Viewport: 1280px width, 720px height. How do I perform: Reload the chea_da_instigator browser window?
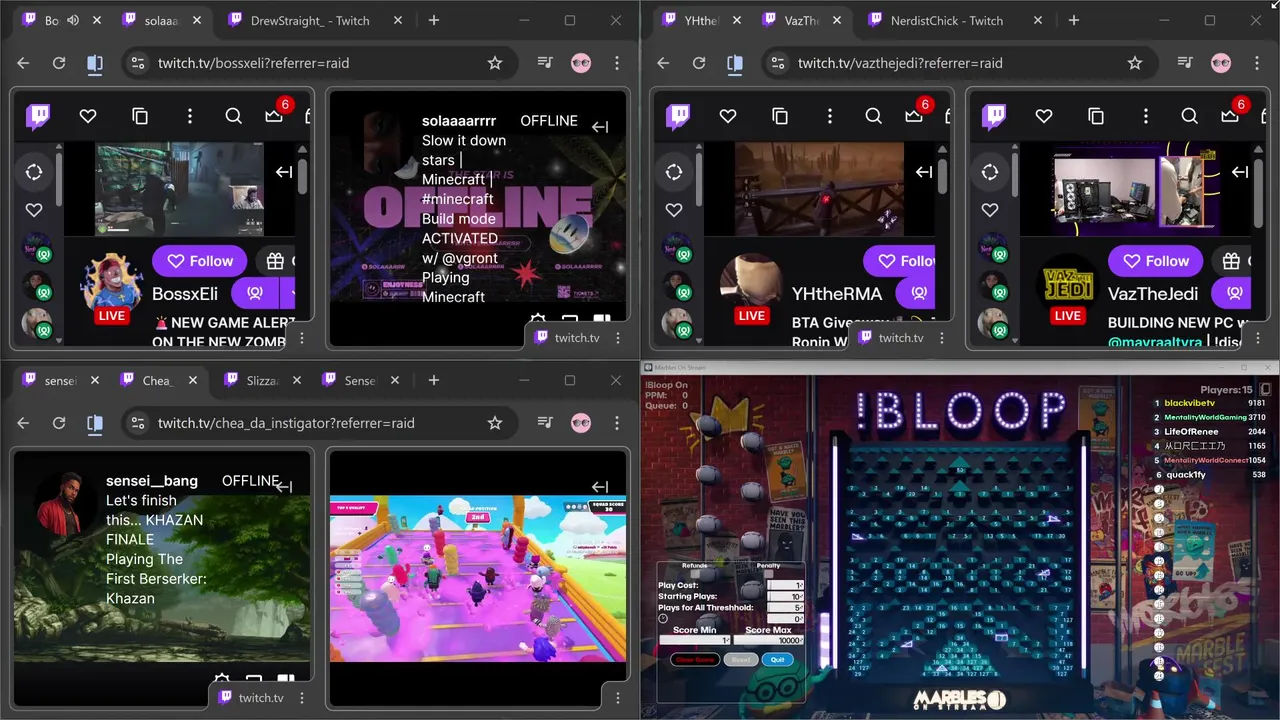pyautogui.click(x=59, y=423)
